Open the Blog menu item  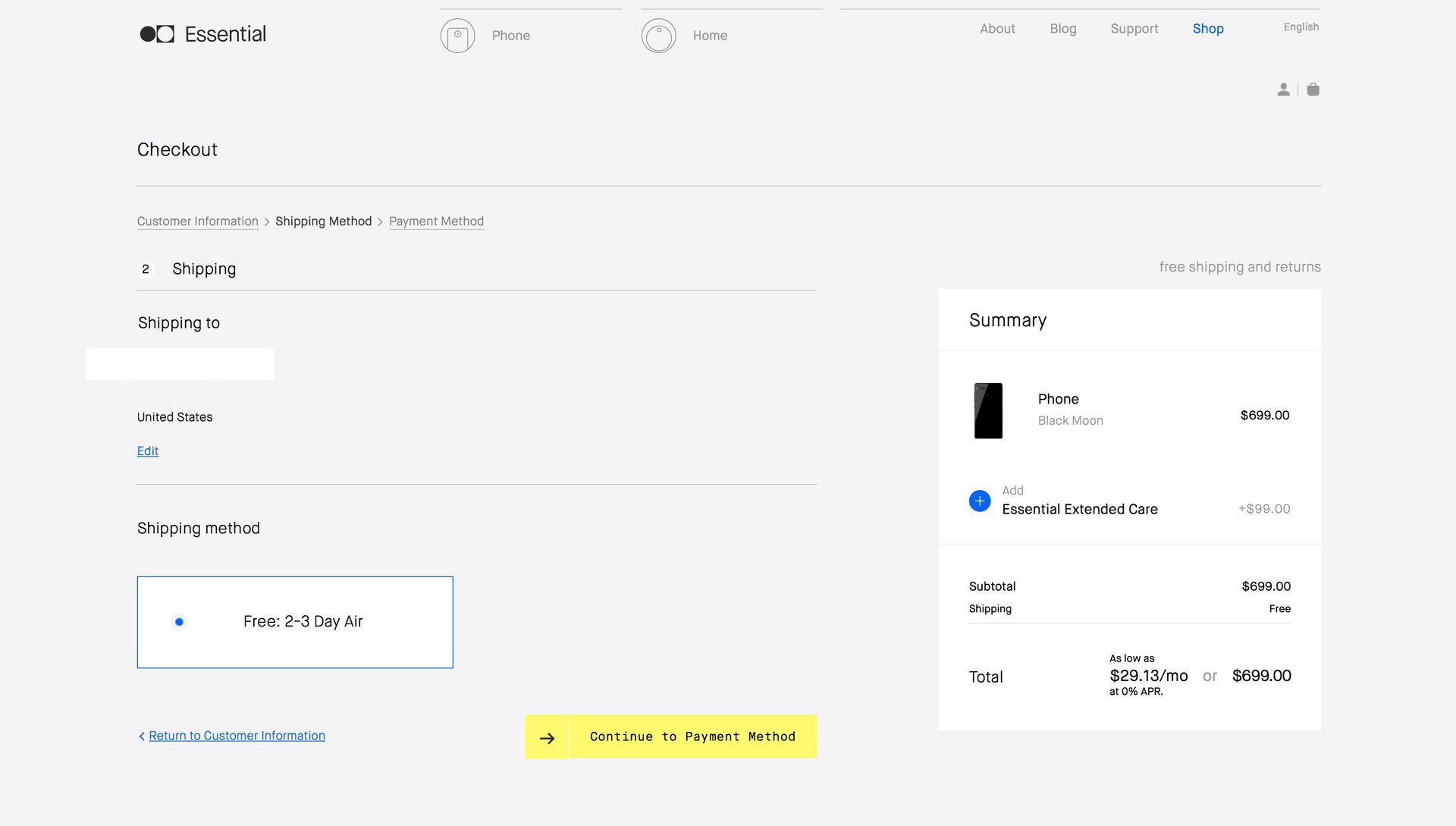1062,29
